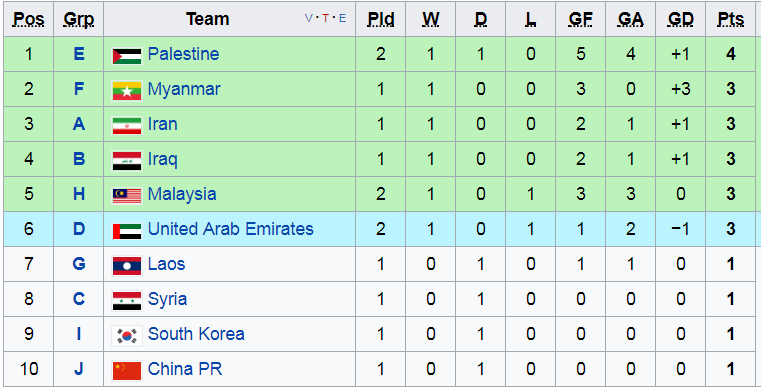The image size is (761, 391).
Task: Open the Laos team link
Action: click(166, 264)
